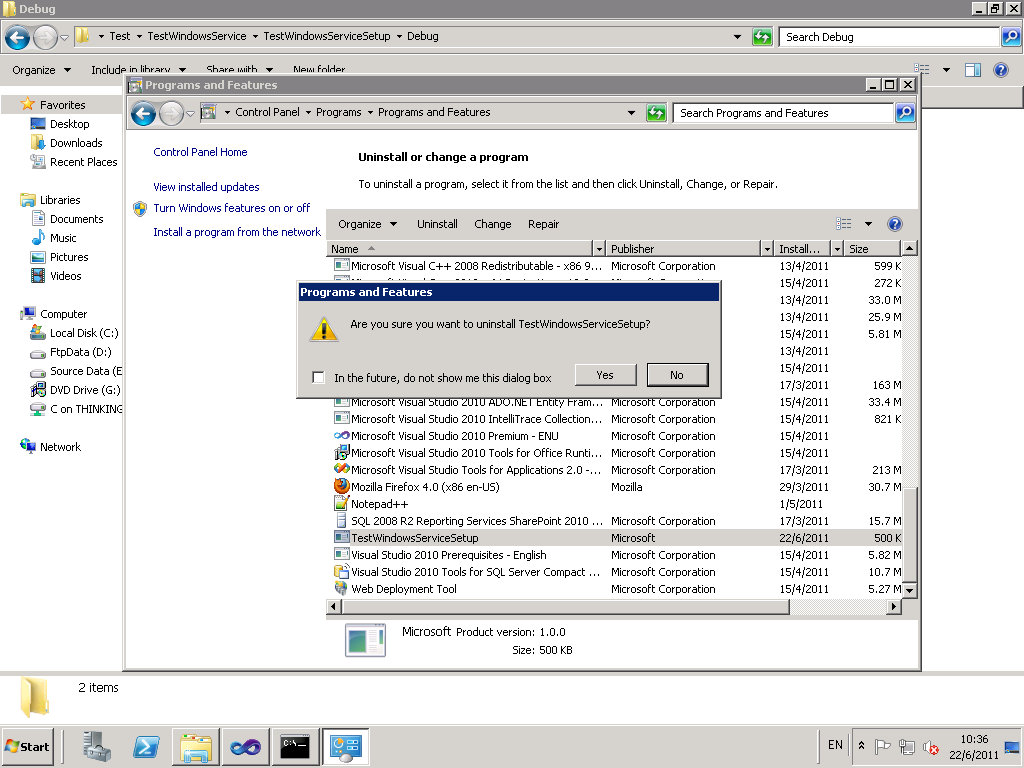
Task: Select Notepad++ in the program list
Action: click(x=379, y=504)
